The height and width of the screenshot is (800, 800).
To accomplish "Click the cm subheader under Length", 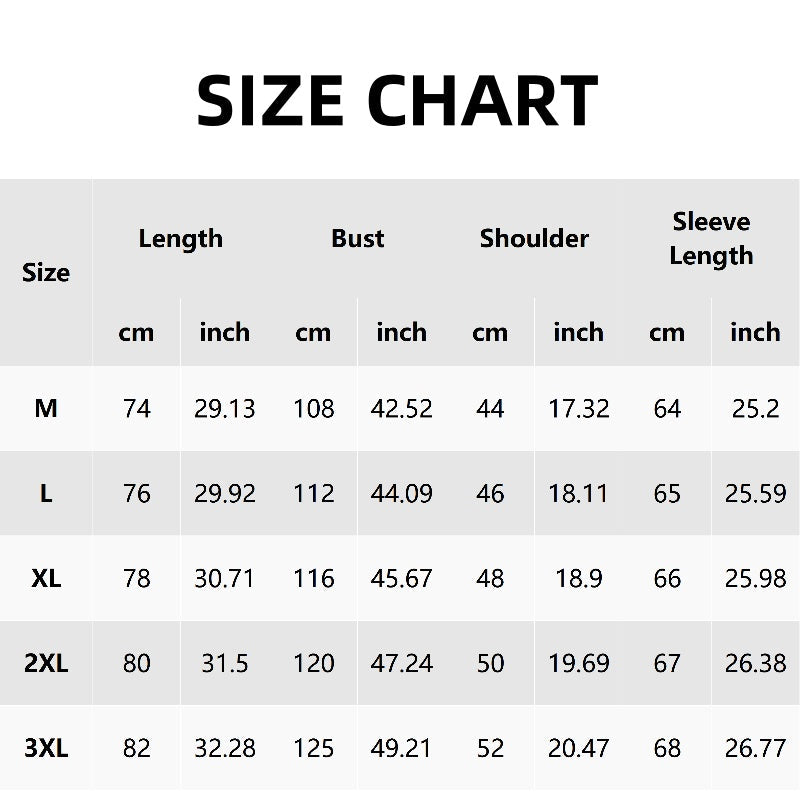I will coord(136,332).
